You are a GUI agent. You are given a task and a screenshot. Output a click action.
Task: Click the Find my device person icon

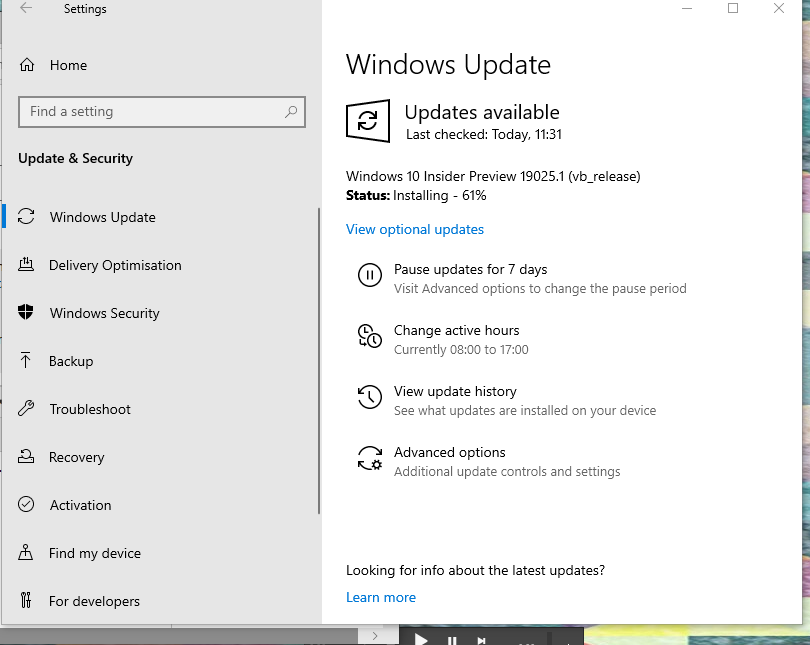(25, 552)
